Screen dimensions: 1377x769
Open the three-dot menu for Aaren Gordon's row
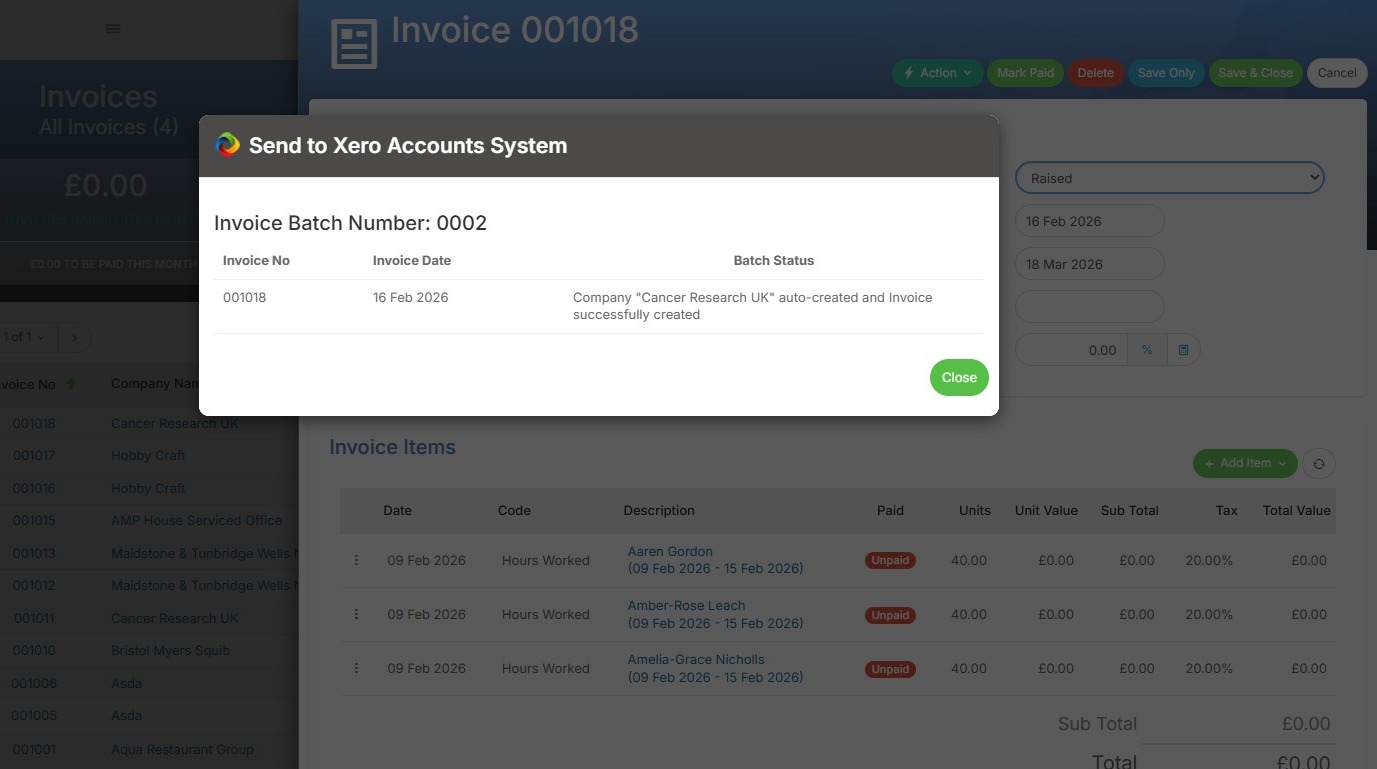pyautogui.click(x=356, y=560)
